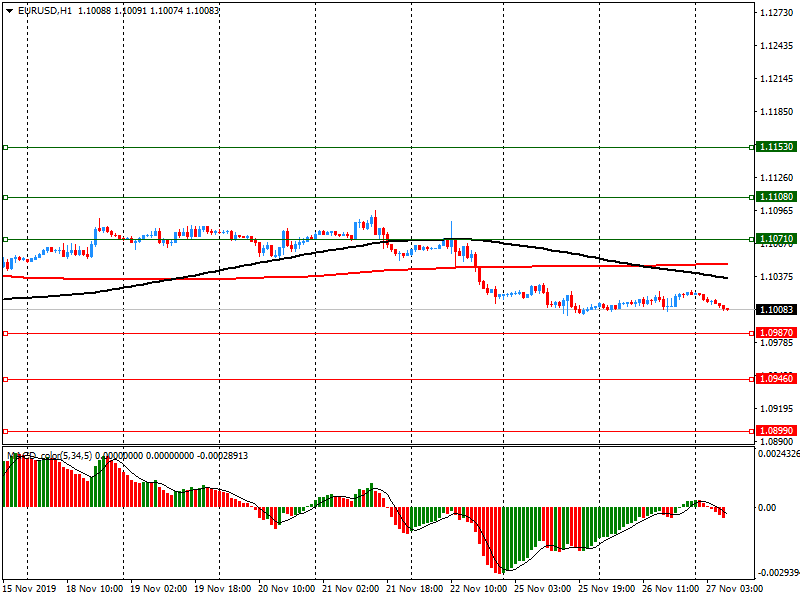The image size is (800, 600).
Task: Click the green 1.10710 price level tag
Action: pos(776,240)
